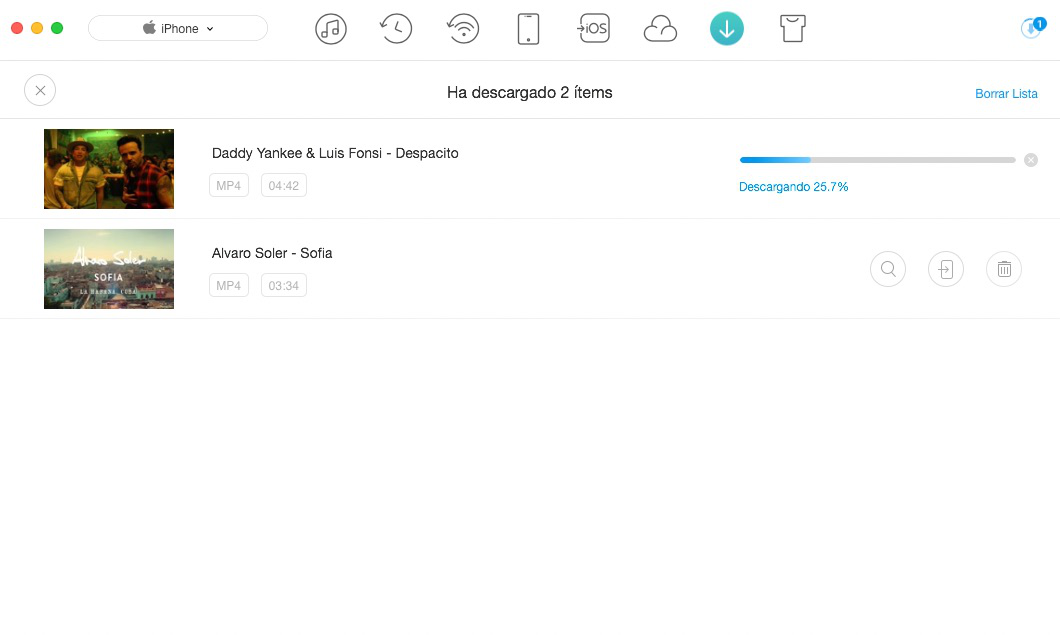Click the MP4 tag on Despacito row
1060x635 pixels.
(228, 185)
